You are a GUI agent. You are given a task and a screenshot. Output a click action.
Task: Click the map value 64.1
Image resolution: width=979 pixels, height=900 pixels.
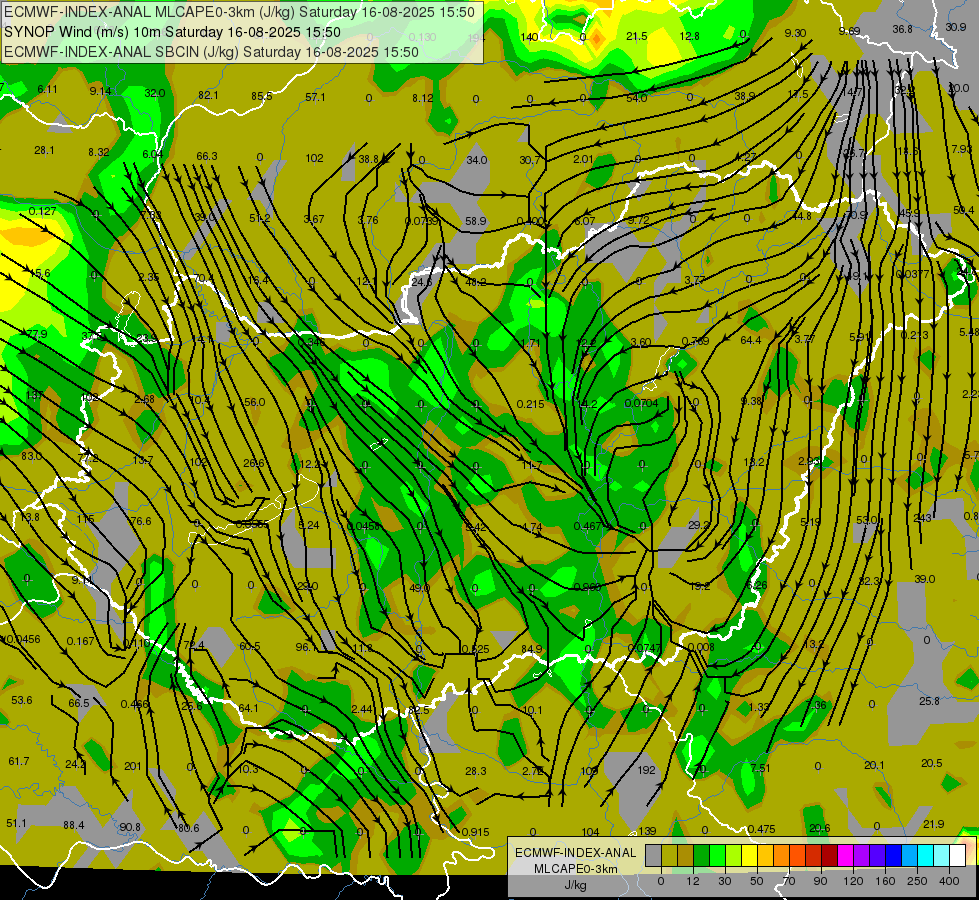point(248,708)
